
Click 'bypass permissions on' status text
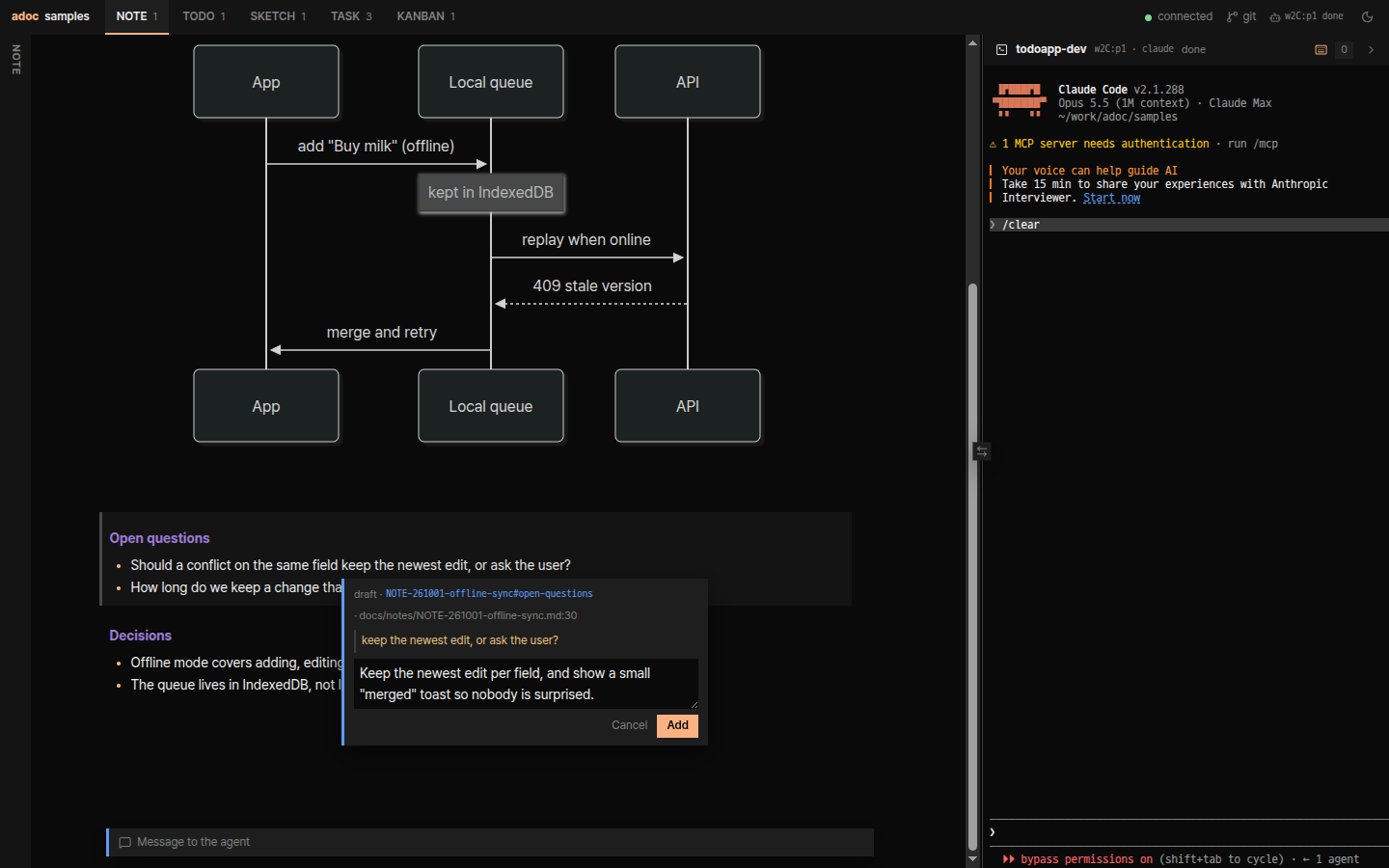1087,859
